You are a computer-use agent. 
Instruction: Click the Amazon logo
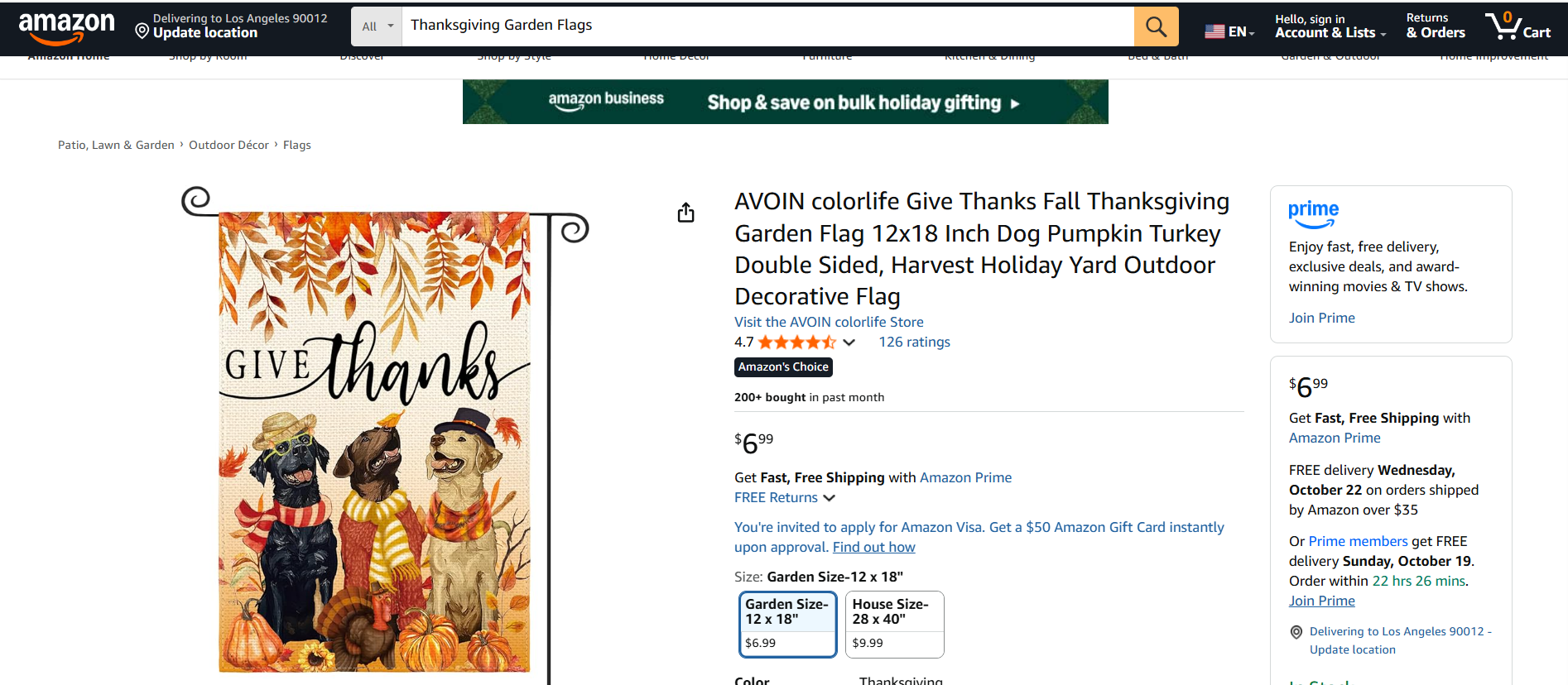(66, 26)
